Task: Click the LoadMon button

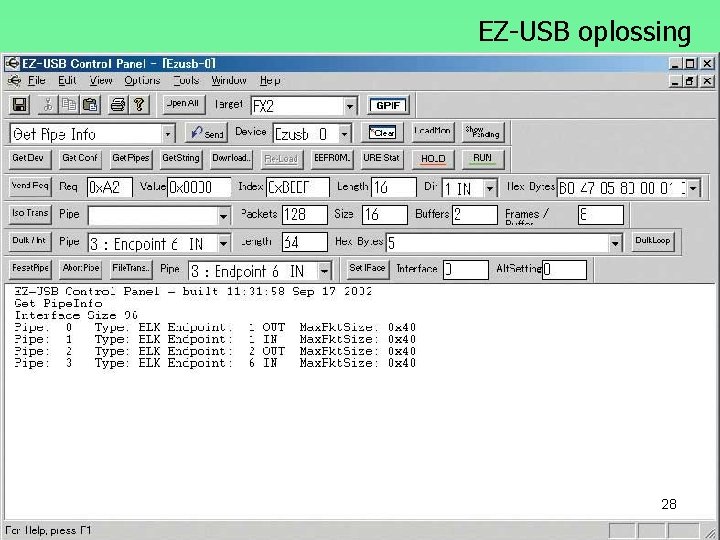Action: tap(433, 132)
